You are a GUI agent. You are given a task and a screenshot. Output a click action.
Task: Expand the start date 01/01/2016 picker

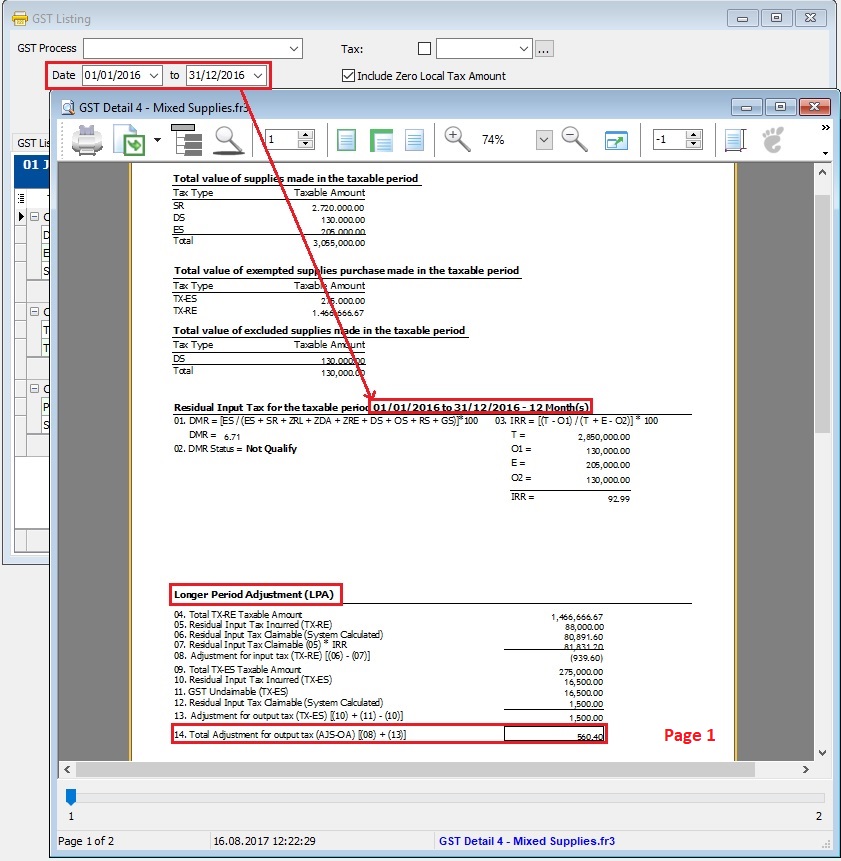pyautogui.click(x=153, y=76)
